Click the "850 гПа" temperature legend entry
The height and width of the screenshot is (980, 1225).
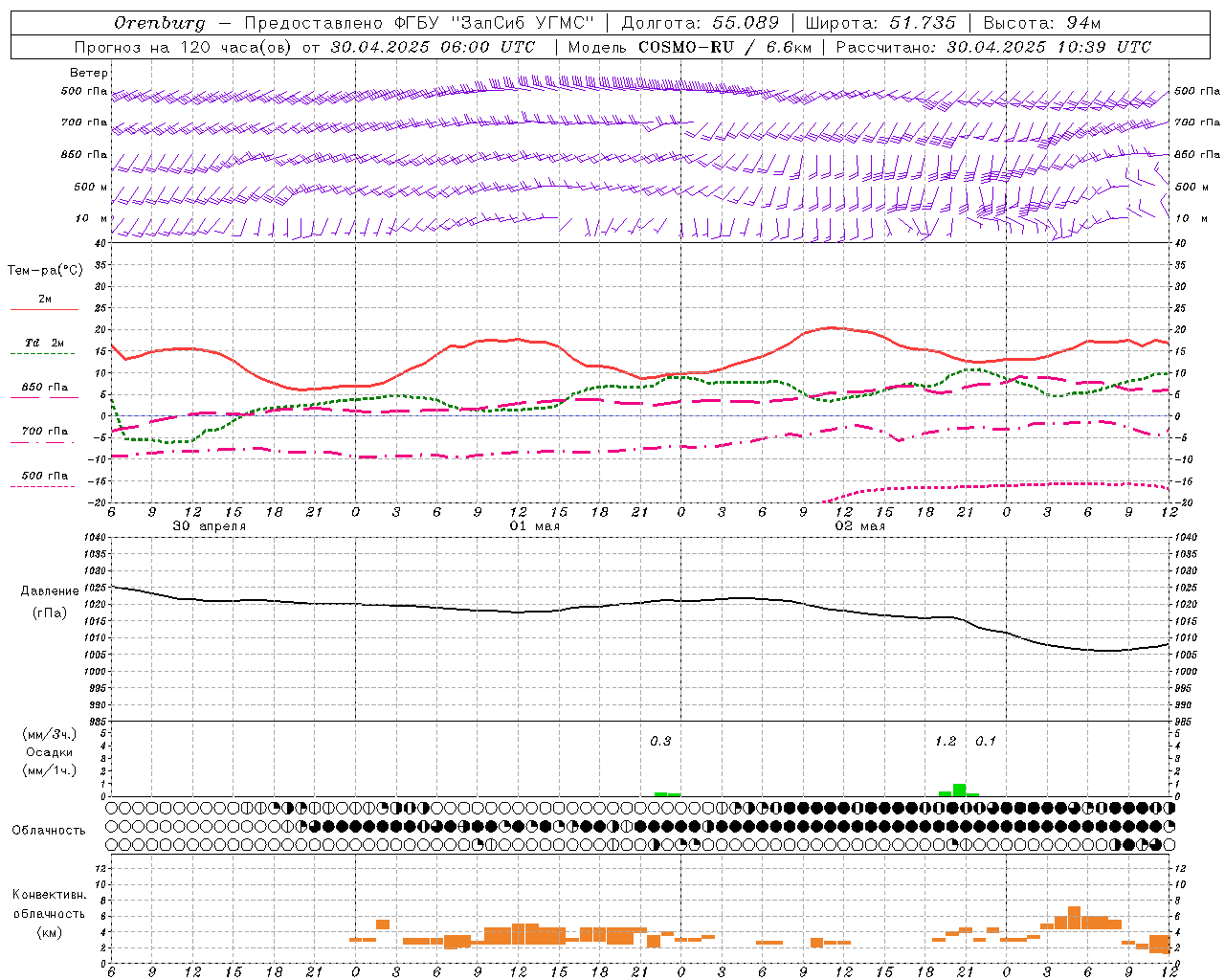(45, 388)
